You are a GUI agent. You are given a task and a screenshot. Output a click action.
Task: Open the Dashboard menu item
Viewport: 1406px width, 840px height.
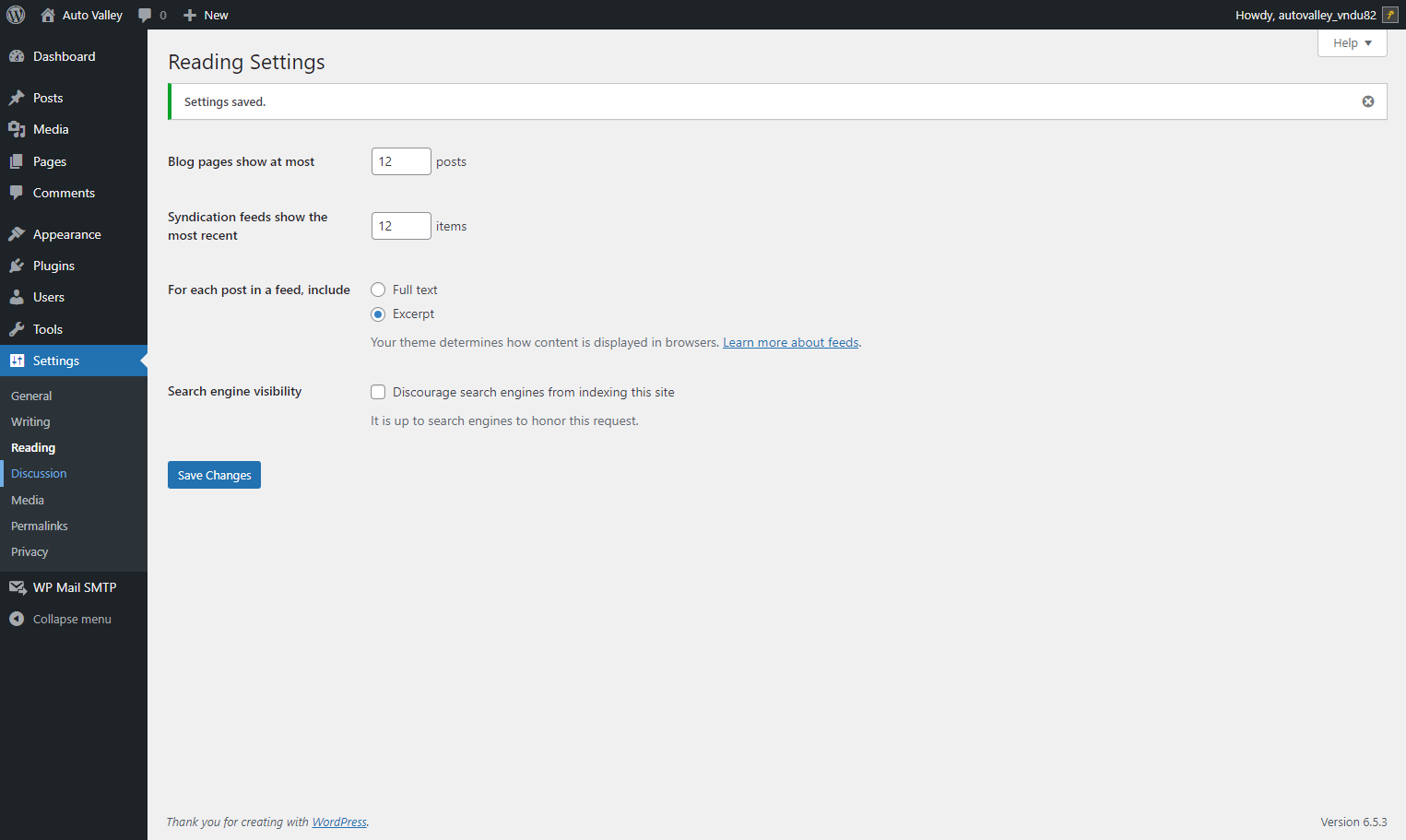[74, 56]
